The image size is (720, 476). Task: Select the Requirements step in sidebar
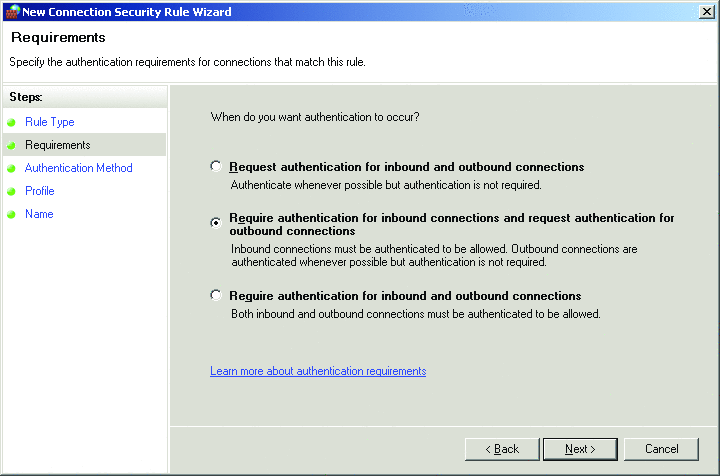(57, 145)
